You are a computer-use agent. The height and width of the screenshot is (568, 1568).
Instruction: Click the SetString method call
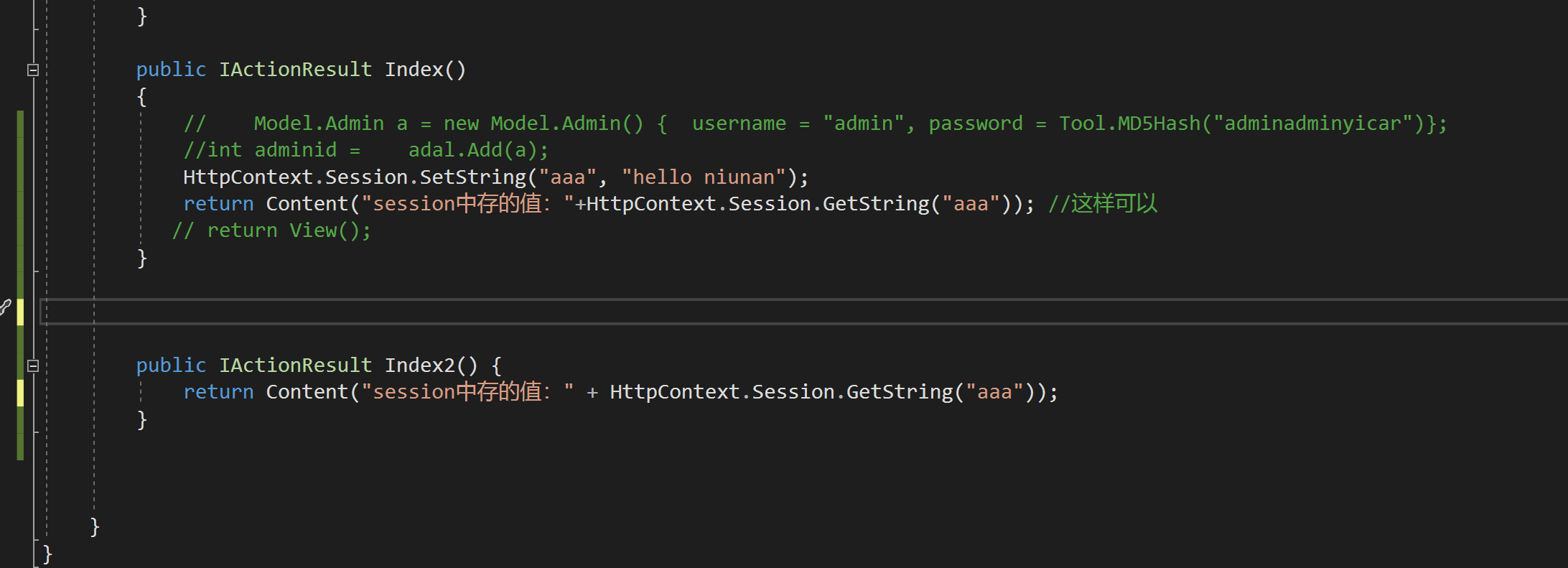pos(473,177)
